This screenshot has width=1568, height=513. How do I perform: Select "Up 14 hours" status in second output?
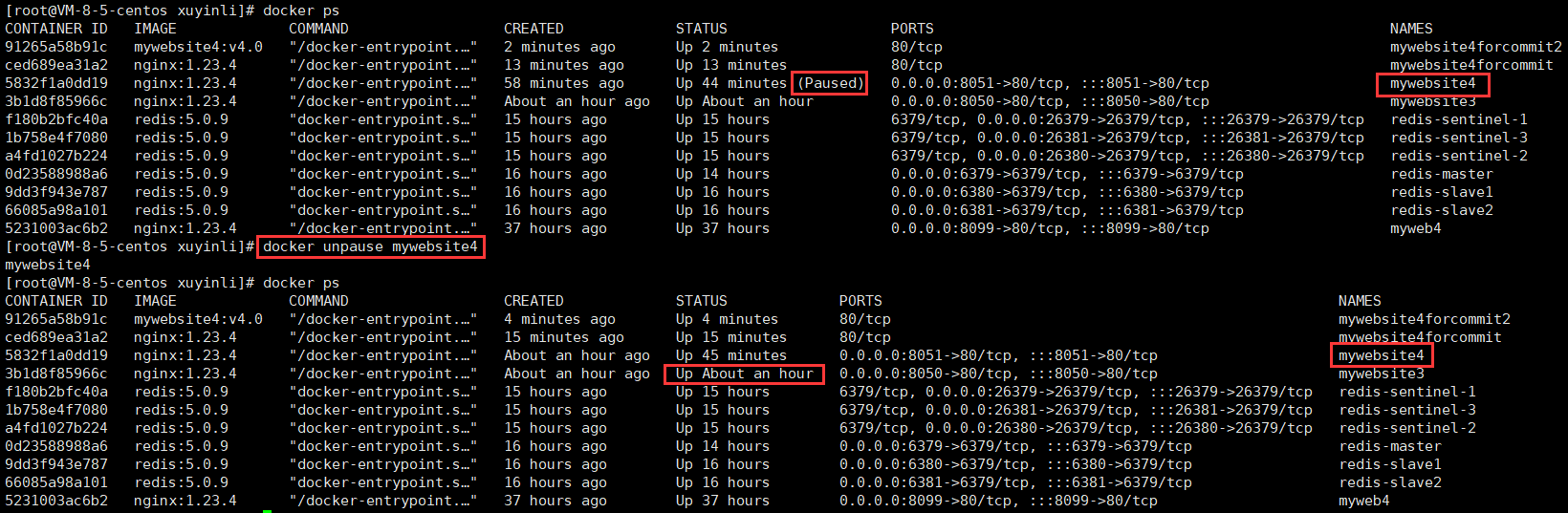[723, 446]
